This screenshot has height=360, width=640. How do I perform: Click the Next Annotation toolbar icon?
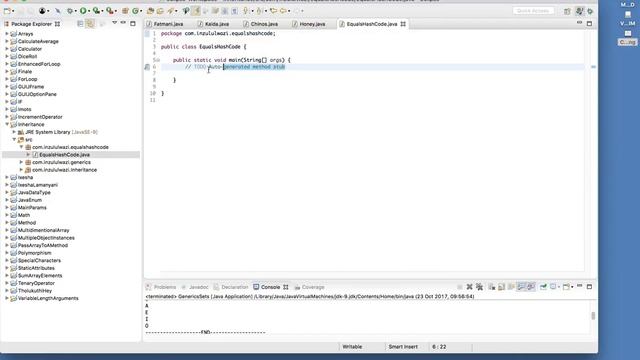tap(245, 11)
